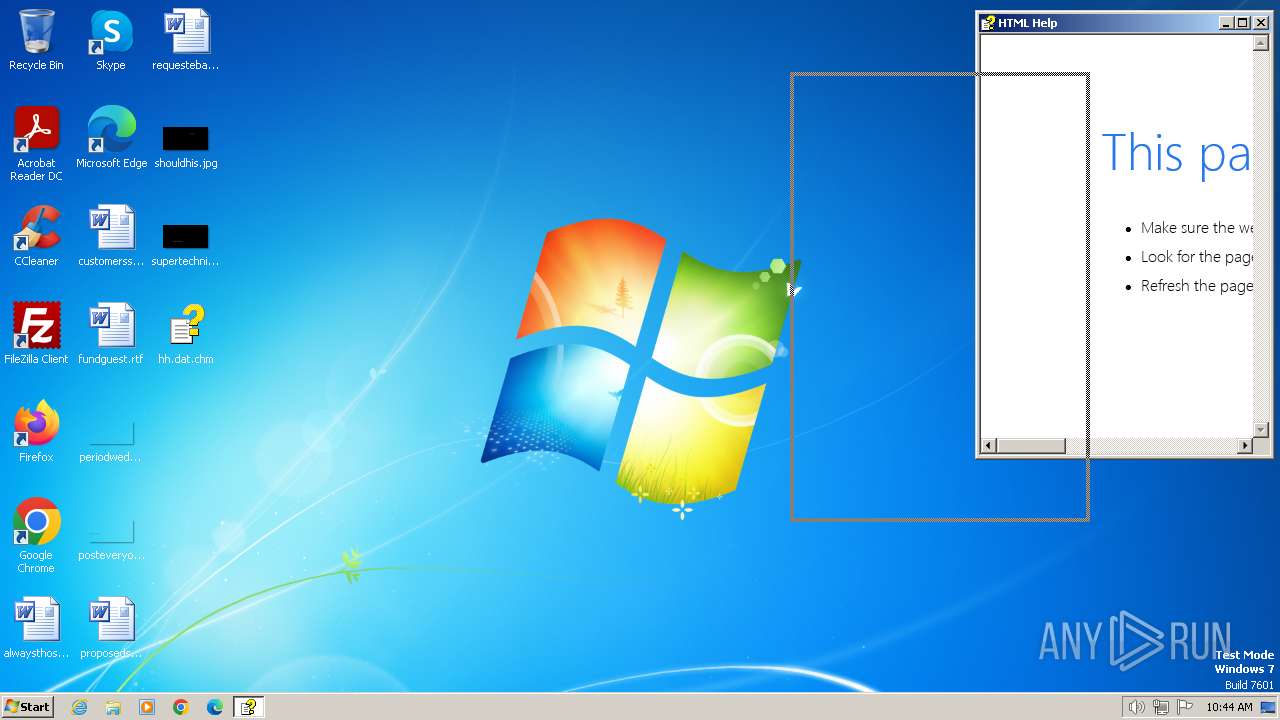This screenshot has width=1280, height=720.
Task: Click right arrow of HTML Help horizontal scrollbar
Action: [1246, 446]
